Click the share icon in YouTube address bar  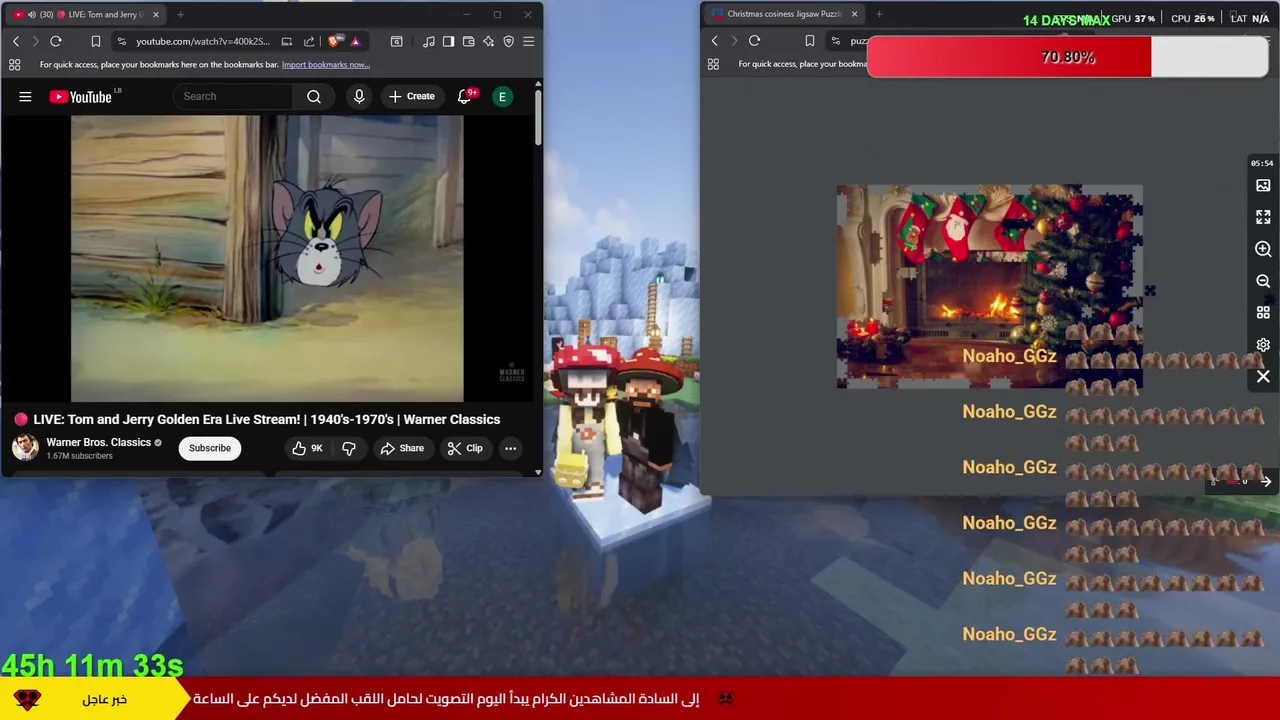pos(309,41)
